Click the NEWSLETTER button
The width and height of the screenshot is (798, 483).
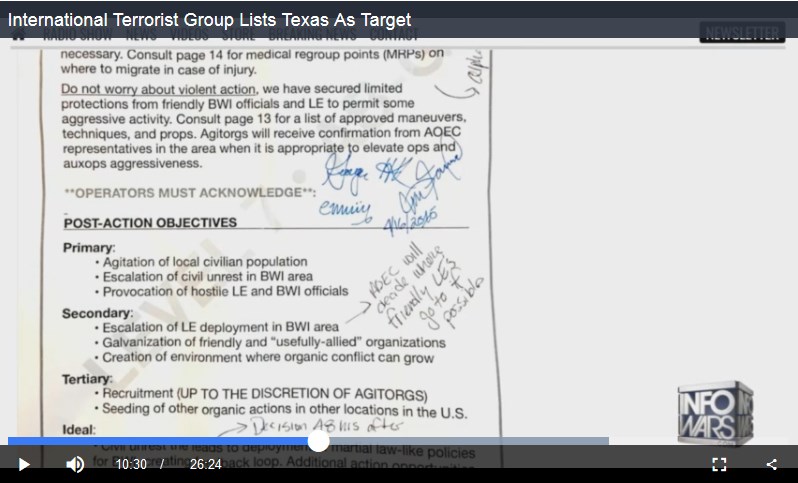point(742,33)
